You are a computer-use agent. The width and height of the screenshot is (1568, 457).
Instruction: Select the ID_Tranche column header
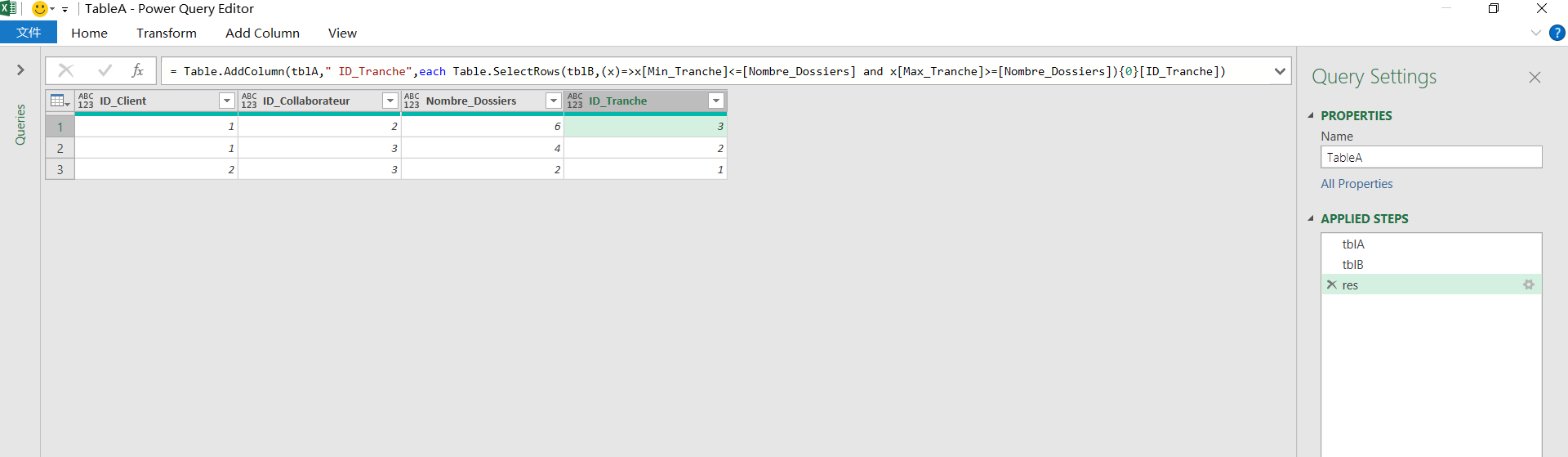coord(645,101)
